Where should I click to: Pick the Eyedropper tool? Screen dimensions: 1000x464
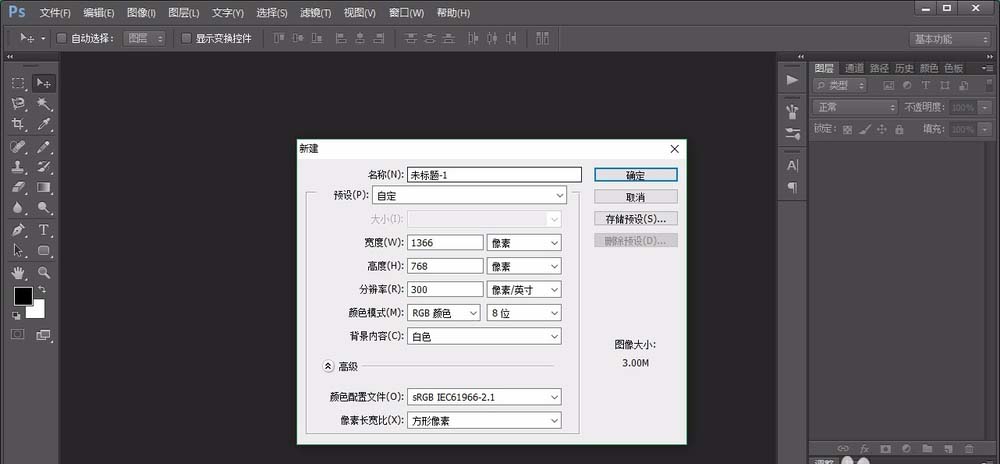(44, 124)
